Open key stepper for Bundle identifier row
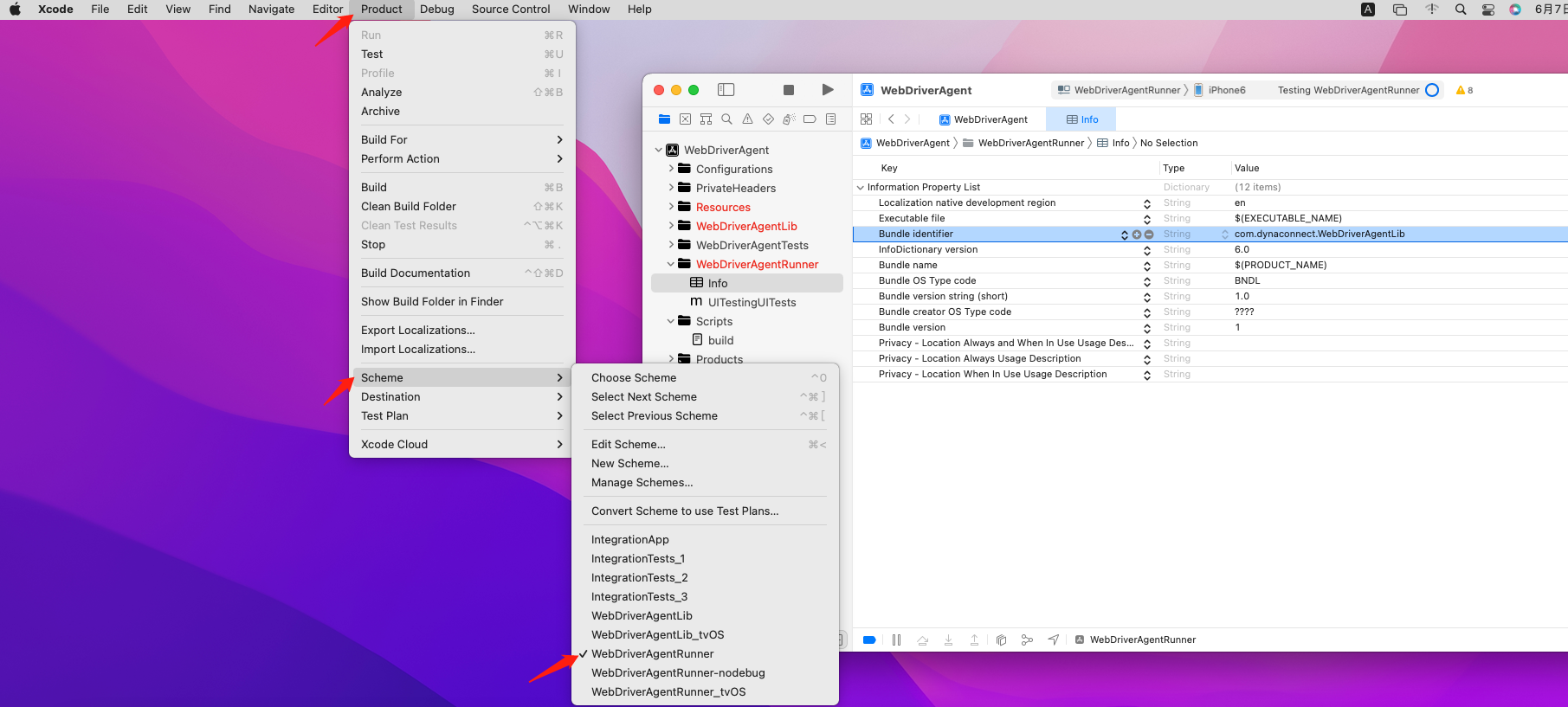This screenshot has width=1568, height=707. 1125,235
